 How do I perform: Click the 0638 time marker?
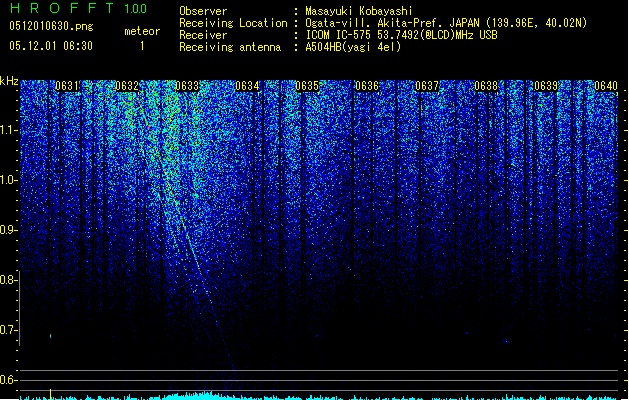pos(486,86)
